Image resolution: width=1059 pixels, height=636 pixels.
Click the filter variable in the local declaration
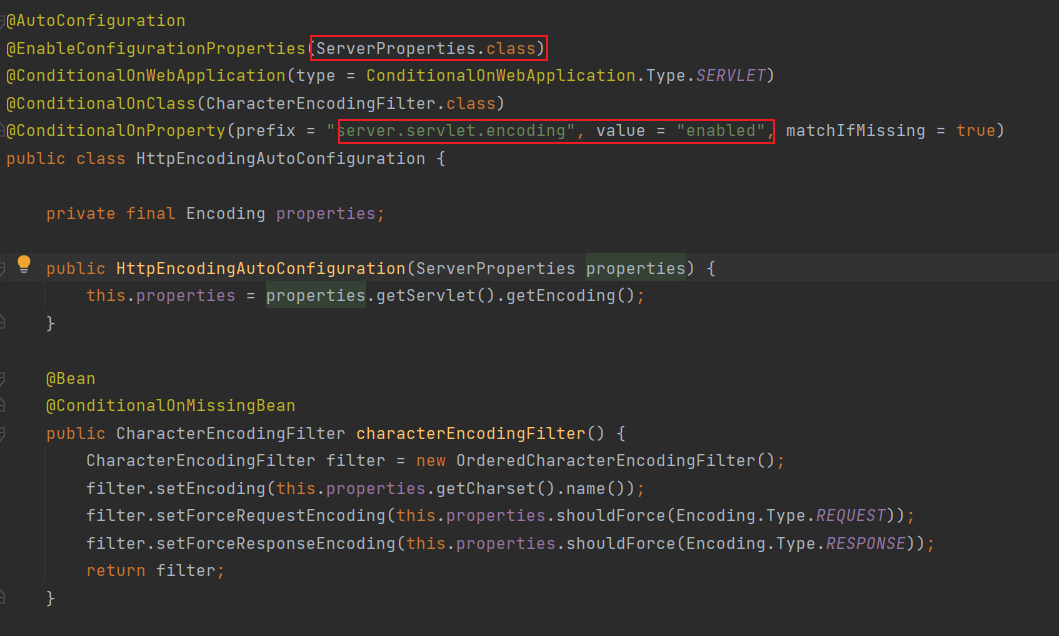tap(356, 460)
